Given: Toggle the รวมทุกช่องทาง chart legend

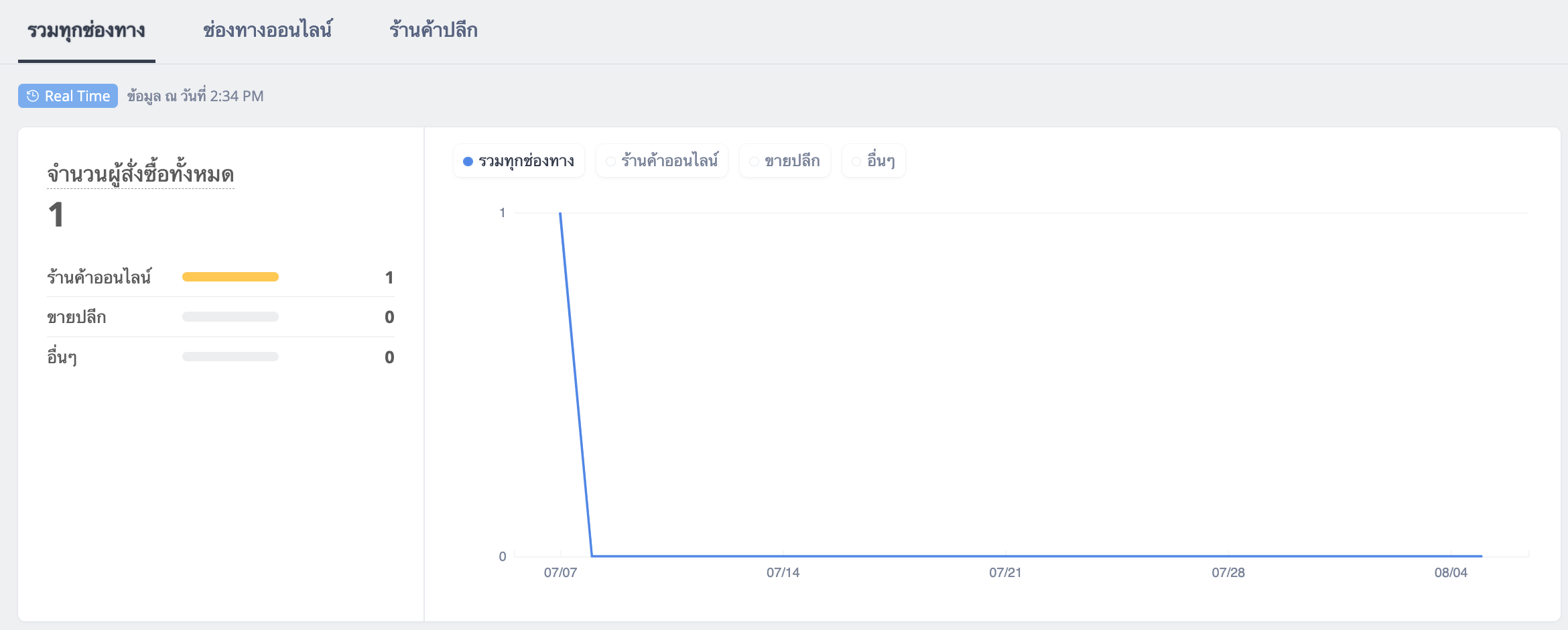Looking at the screenshot, I should point(519,161).
